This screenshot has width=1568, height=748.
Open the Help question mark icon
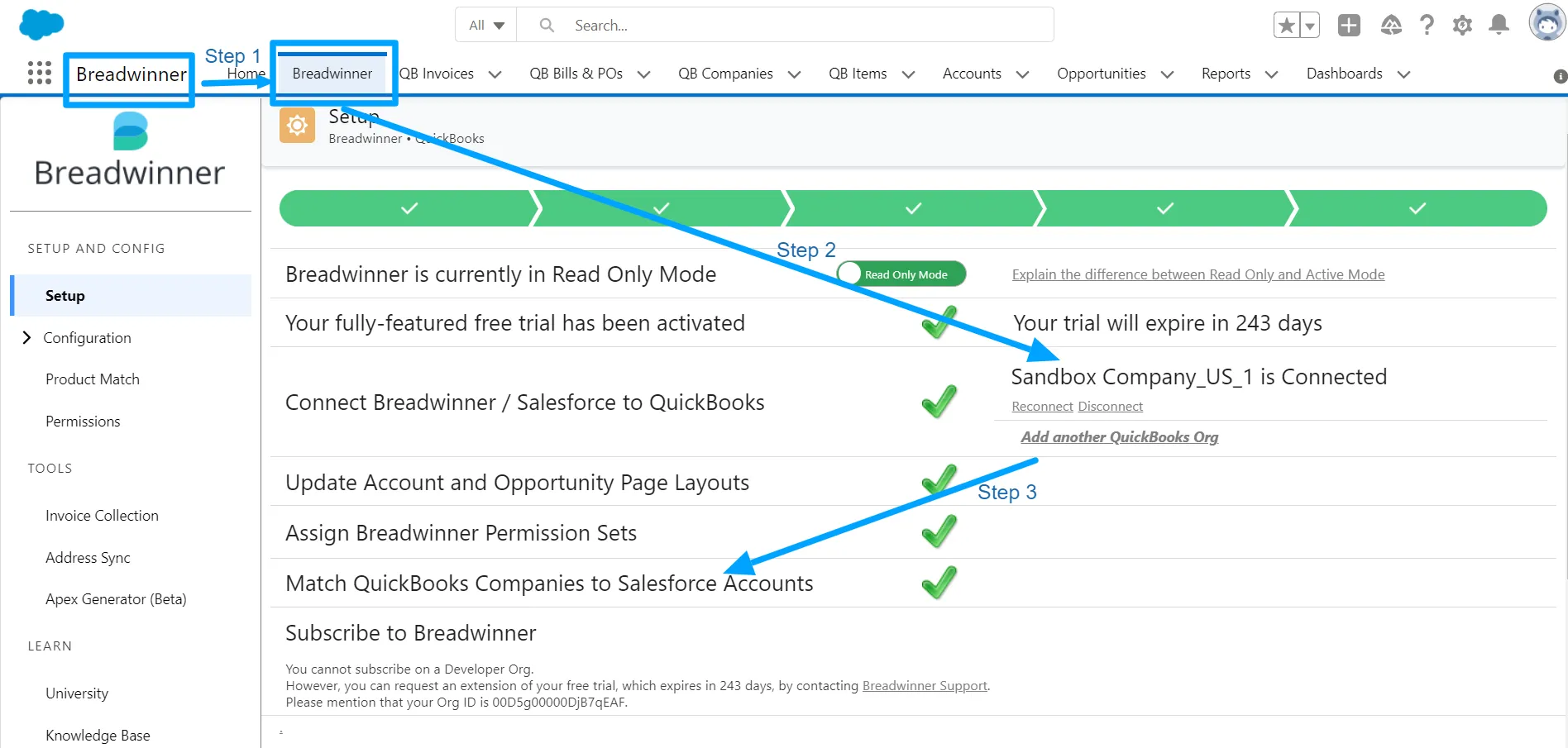1427,26
